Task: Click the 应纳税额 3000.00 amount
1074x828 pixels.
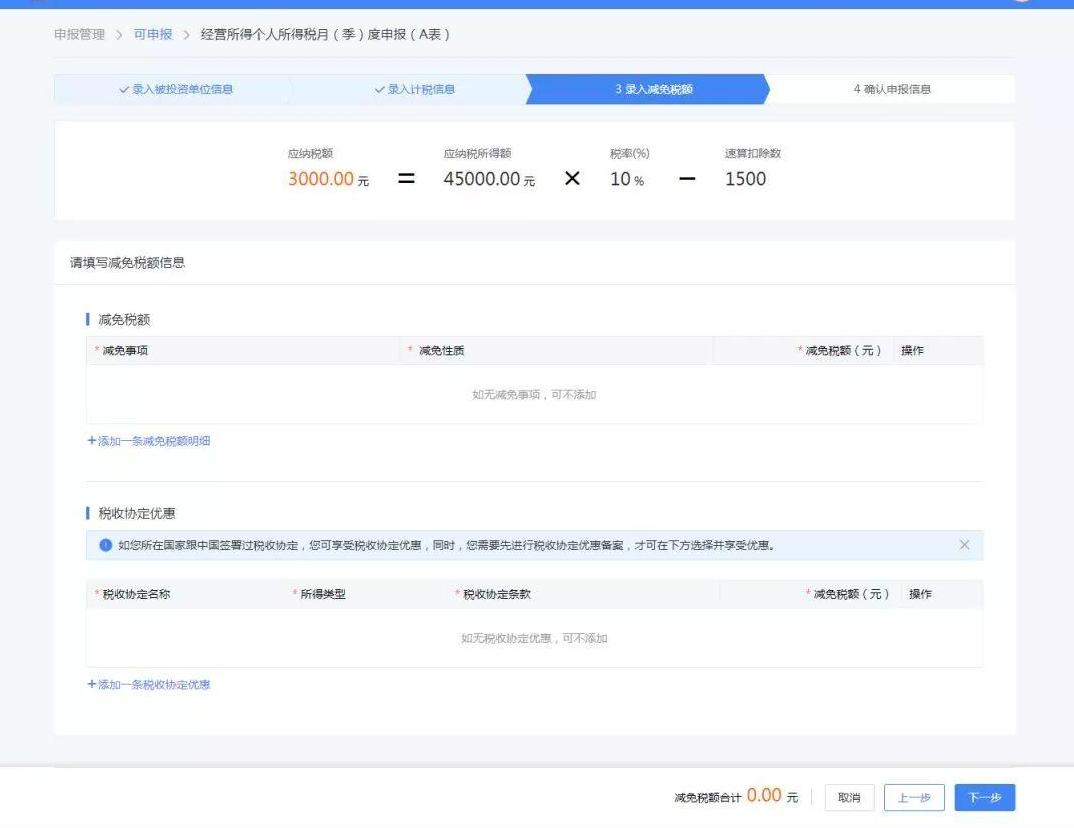Action: [321, 179]
